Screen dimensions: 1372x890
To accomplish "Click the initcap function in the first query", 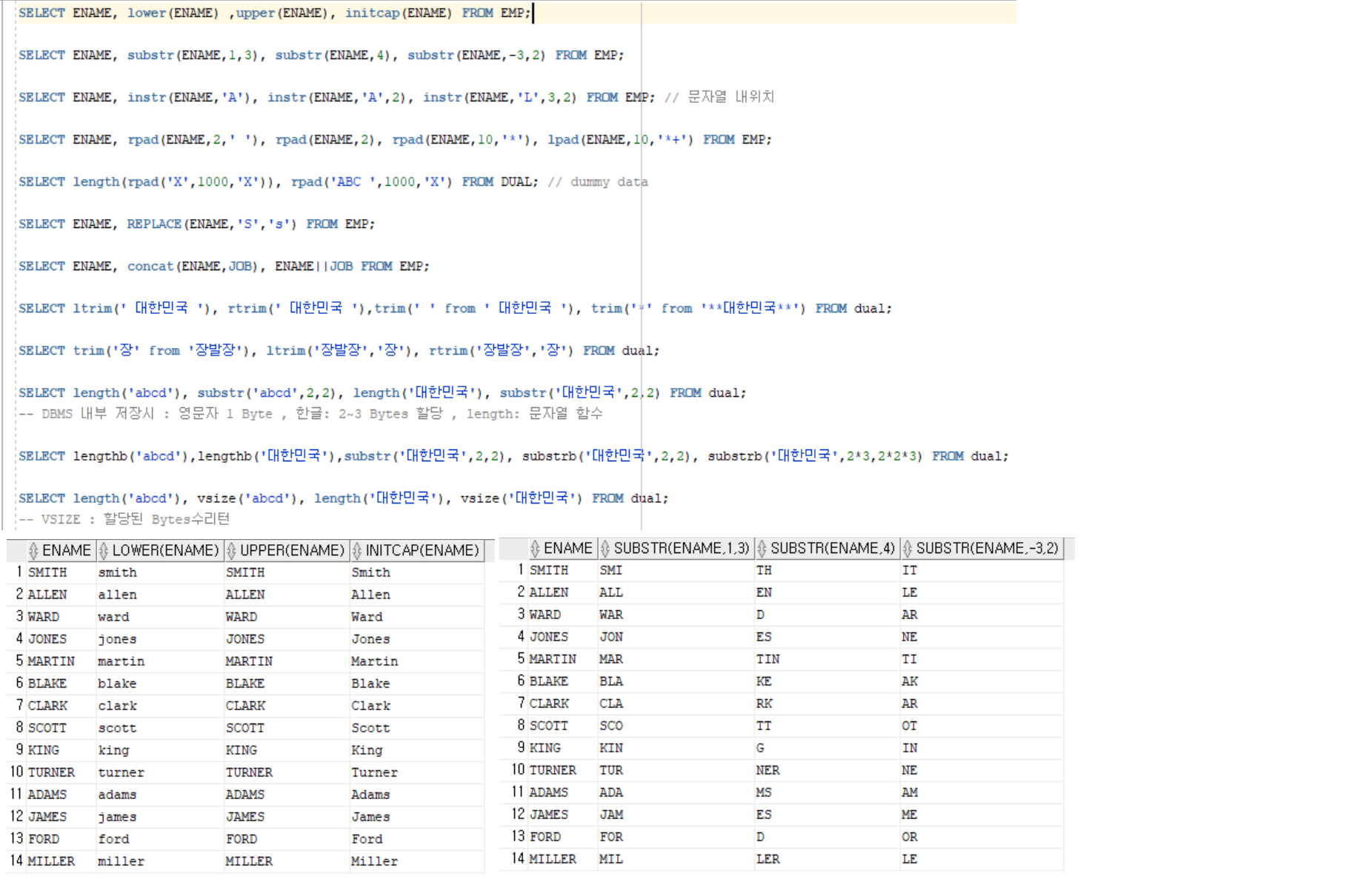I will click(x=371, y=13).
